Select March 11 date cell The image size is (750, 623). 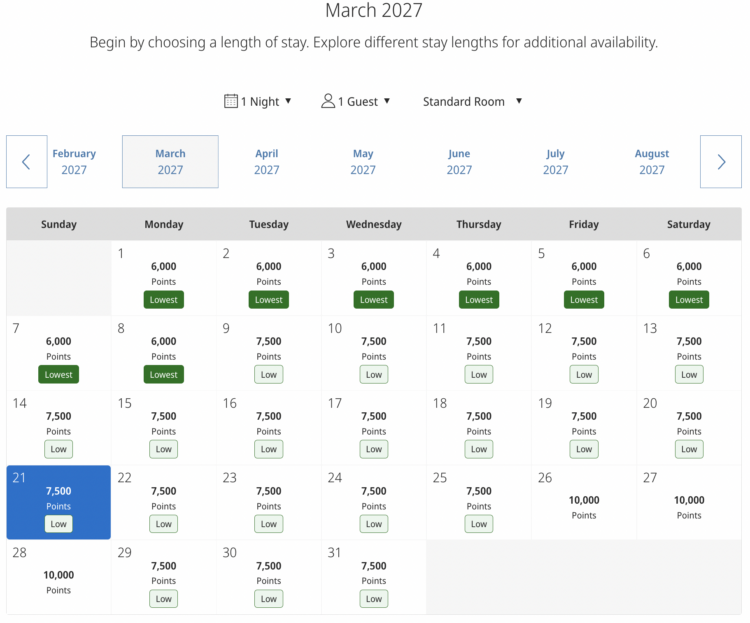coord(479,353)
